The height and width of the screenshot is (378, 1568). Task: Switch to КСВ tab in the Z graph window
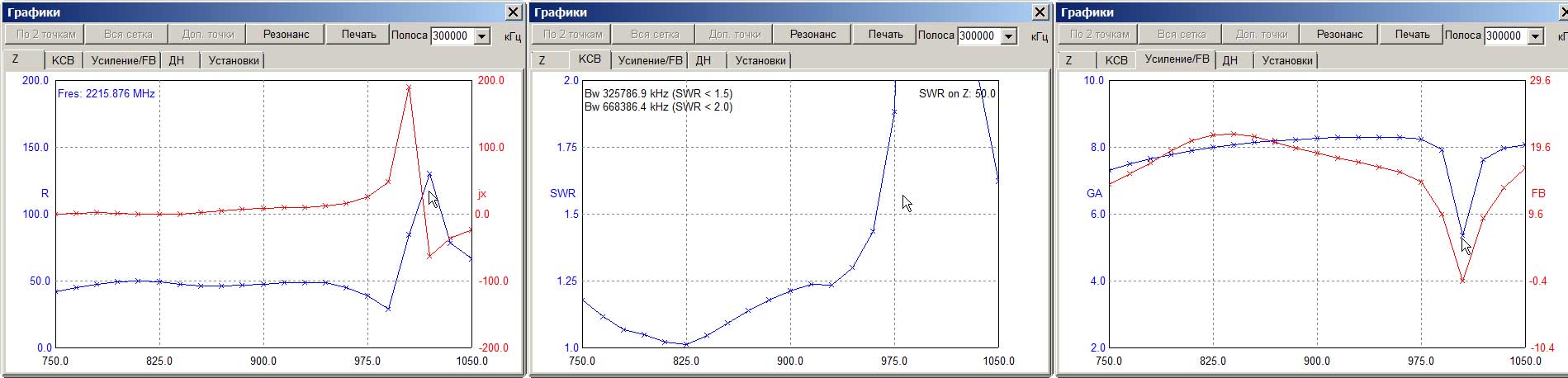click(x=63, y=60)
